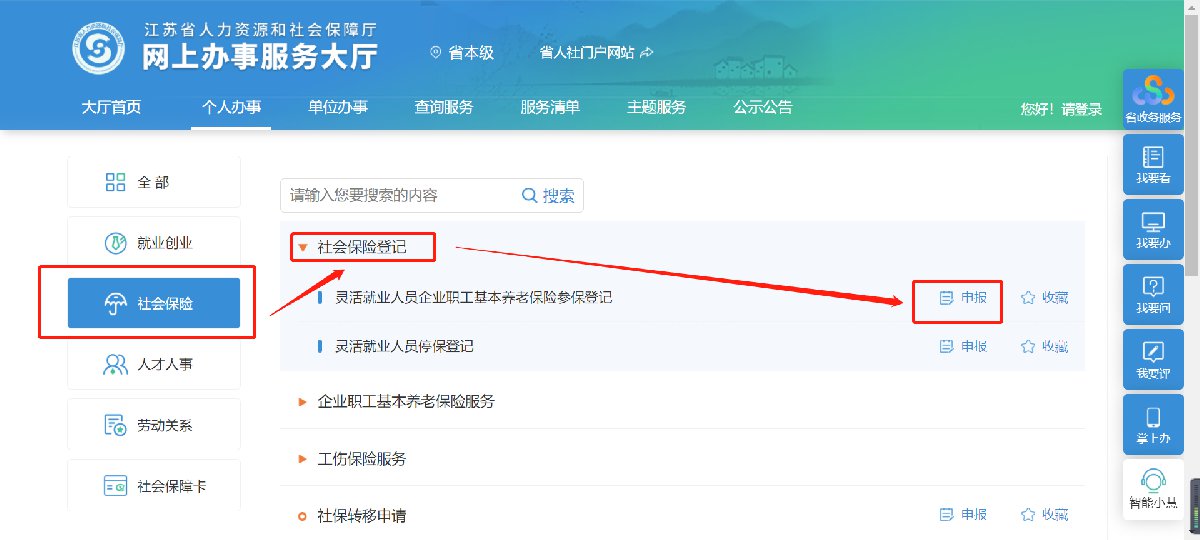Select 全部 category label in sidebar

154,182
